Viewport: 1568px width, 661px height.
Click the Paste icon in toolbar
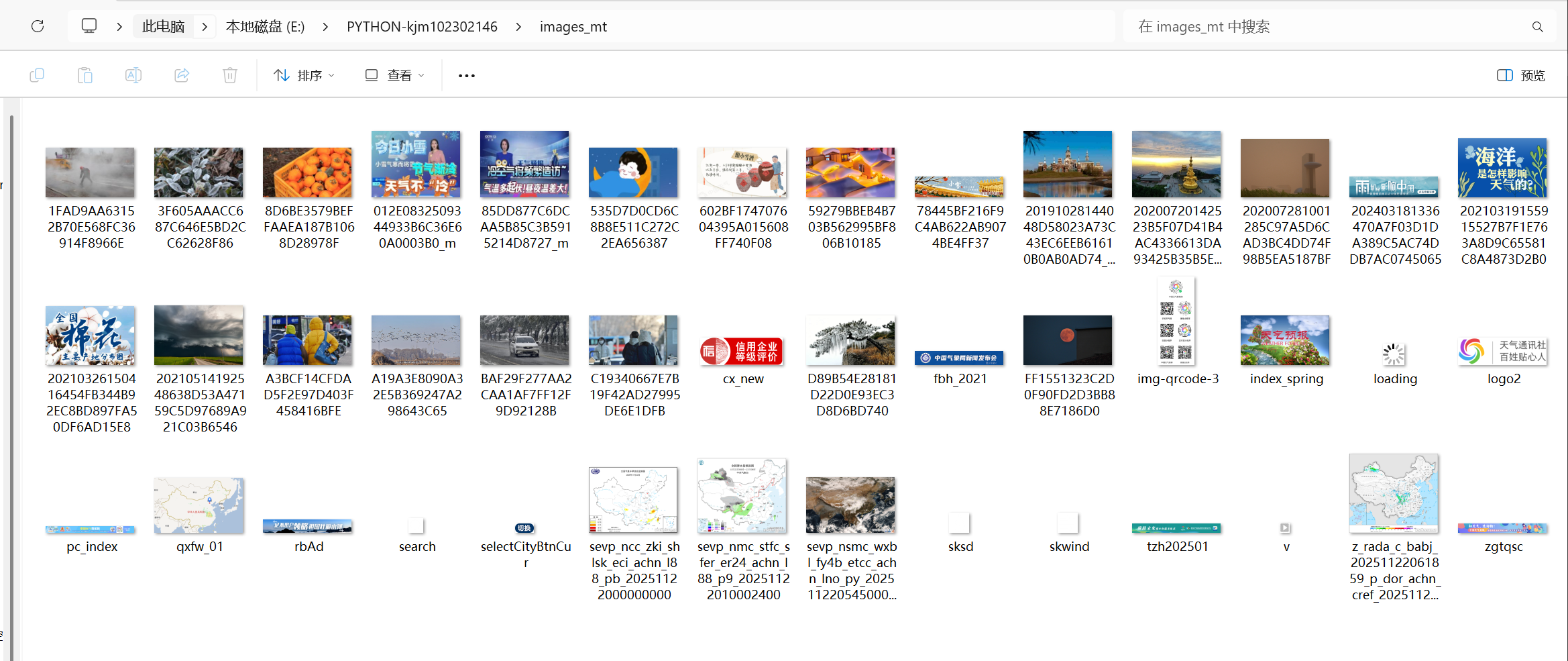coord(85,75)
